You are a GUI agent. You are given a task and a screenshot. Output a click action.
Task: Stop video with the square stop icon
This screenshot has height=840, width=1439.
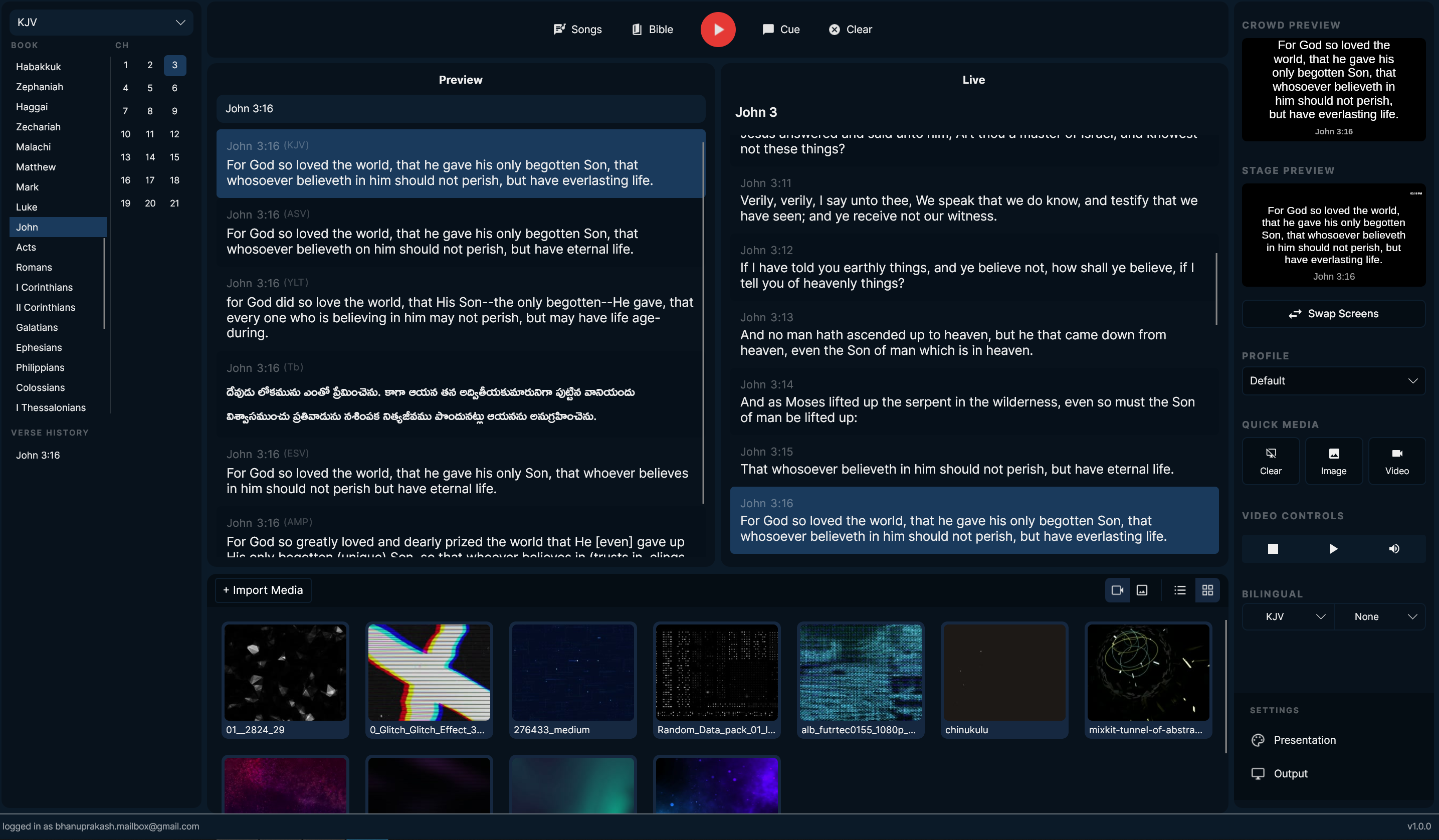coord(1273,549)
